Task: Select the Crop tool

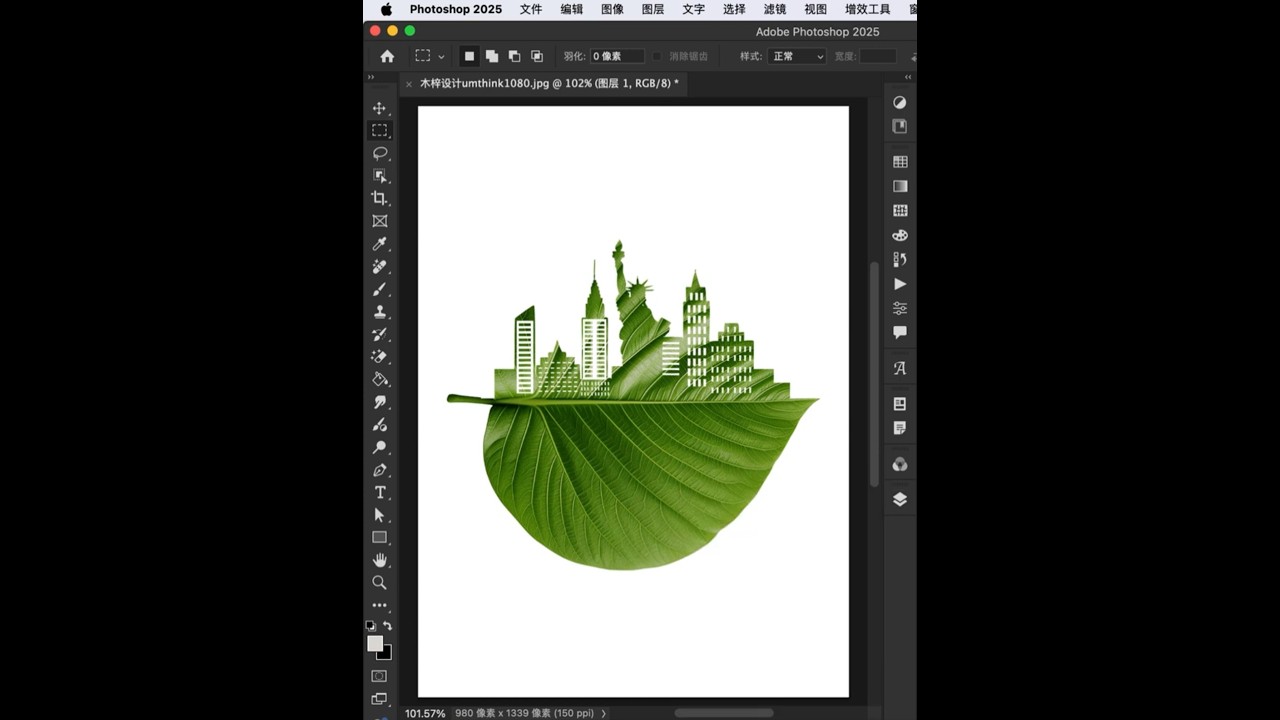Action: pos(379,198)
